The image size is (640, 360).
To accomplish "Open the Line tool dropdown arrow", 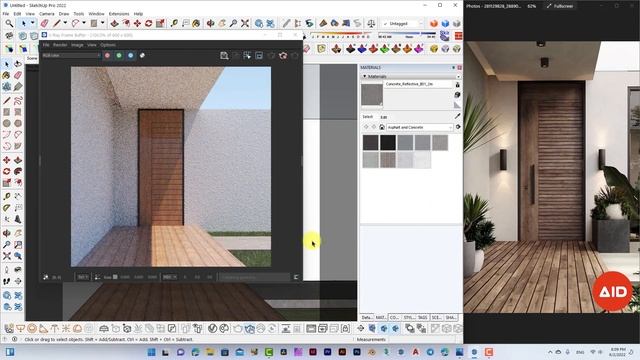I will tap(65, 23).
